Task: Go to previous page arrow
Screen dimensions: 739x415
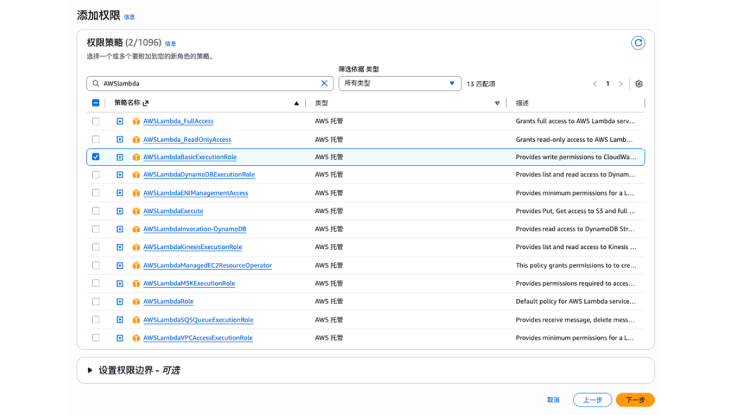Action: 595,84
